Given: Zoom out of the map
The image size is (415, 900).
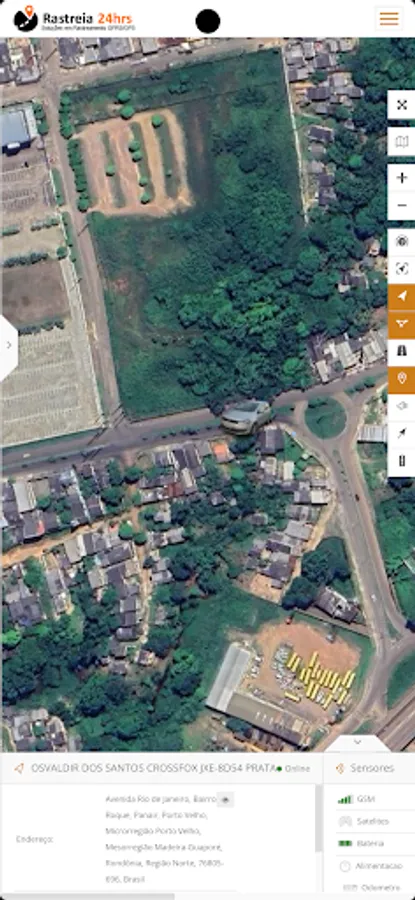Looking at the screenshot, I should point(401,205).
